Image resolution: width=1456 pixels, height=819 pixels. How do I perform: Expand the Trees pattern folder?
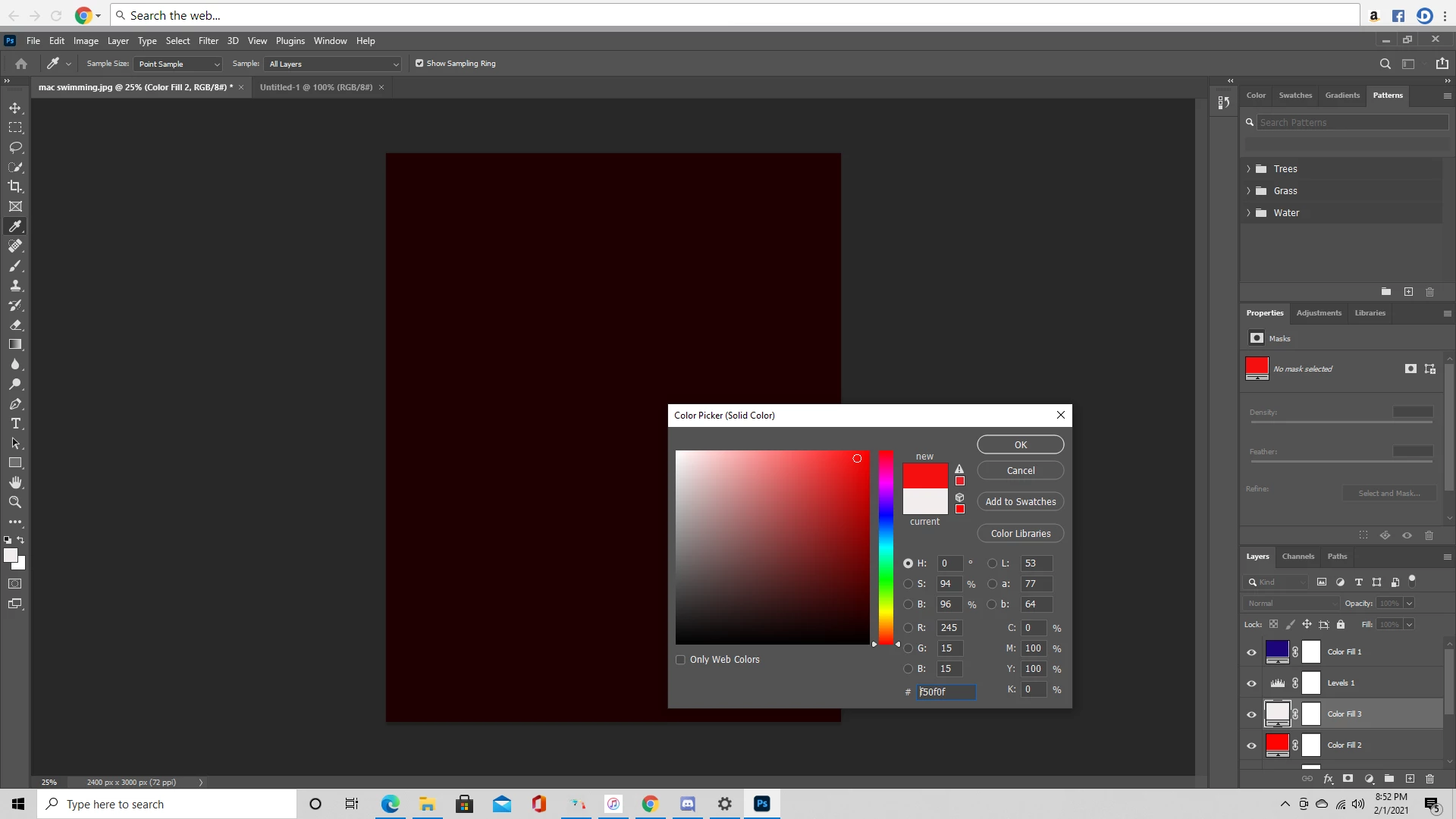click(x=1248, y=169)
